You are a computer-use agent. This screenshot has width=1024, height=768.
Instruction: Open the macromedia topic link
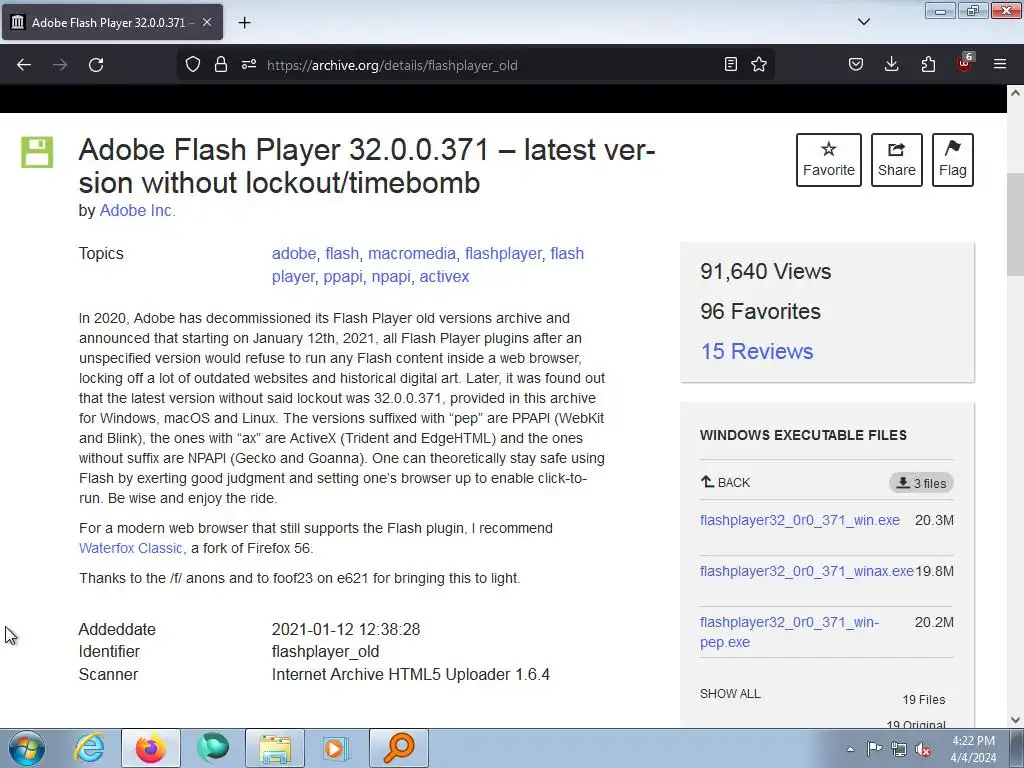tap(411, 253)
